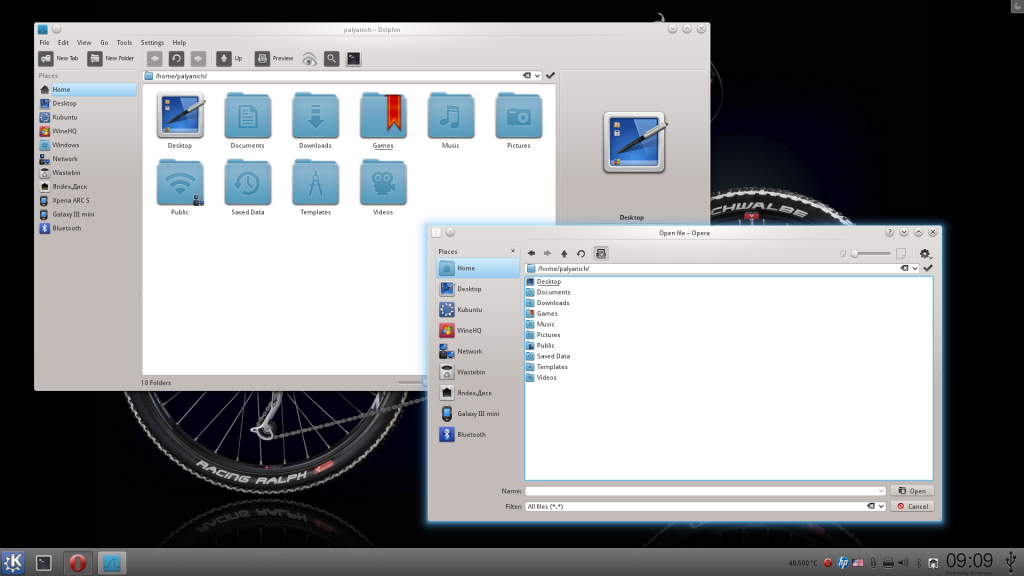
Task: Reload the Open file dialog listing
Action: click(x=581, y=253)
